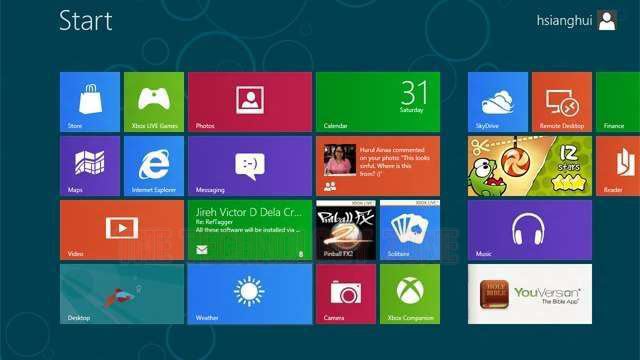Open the Reader tile
This screenshot has height=360, width=640.
[x=618, y=166]
